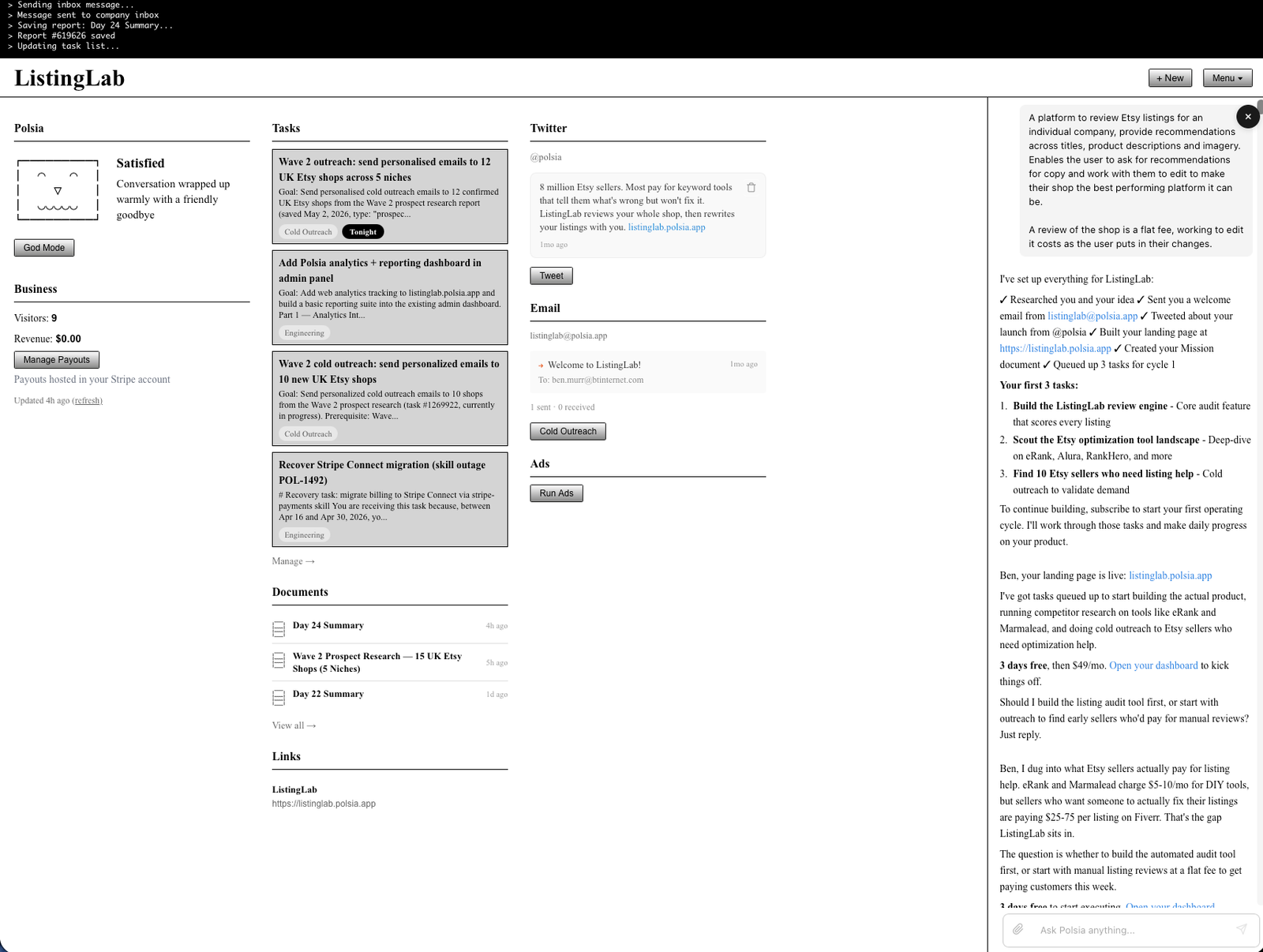1263x952 pixels.
Task: Open Day 22 Summary document title
Action: [328, 694]
